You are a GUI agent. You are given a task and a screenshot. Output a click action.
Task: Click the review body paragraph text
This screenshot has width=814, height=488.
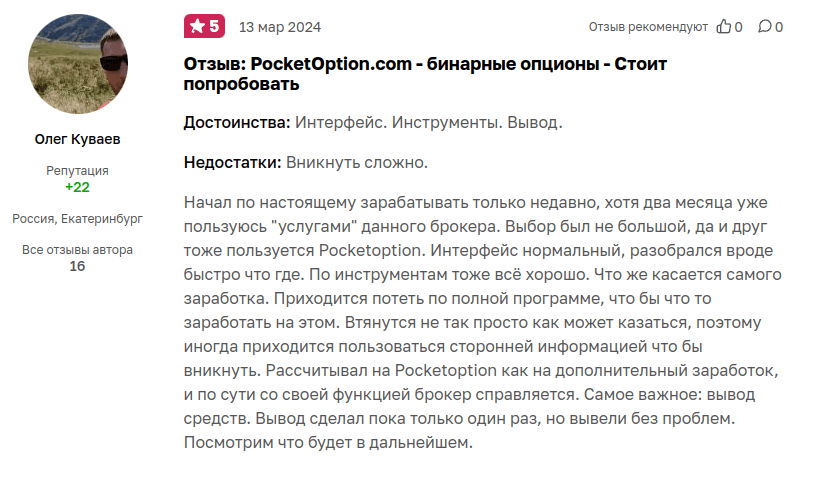[478, 322]
